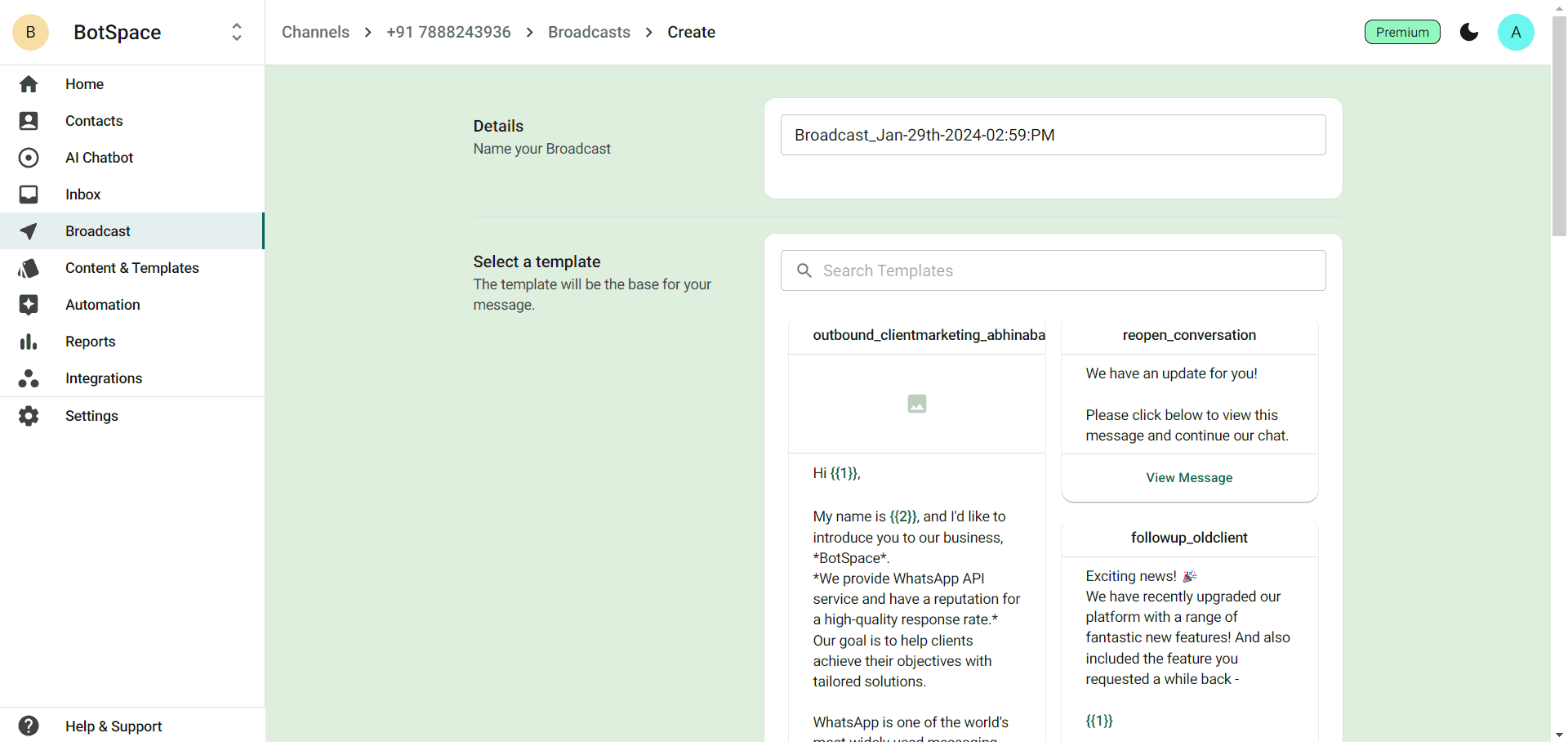Open Reports menu item

[132, 342]
